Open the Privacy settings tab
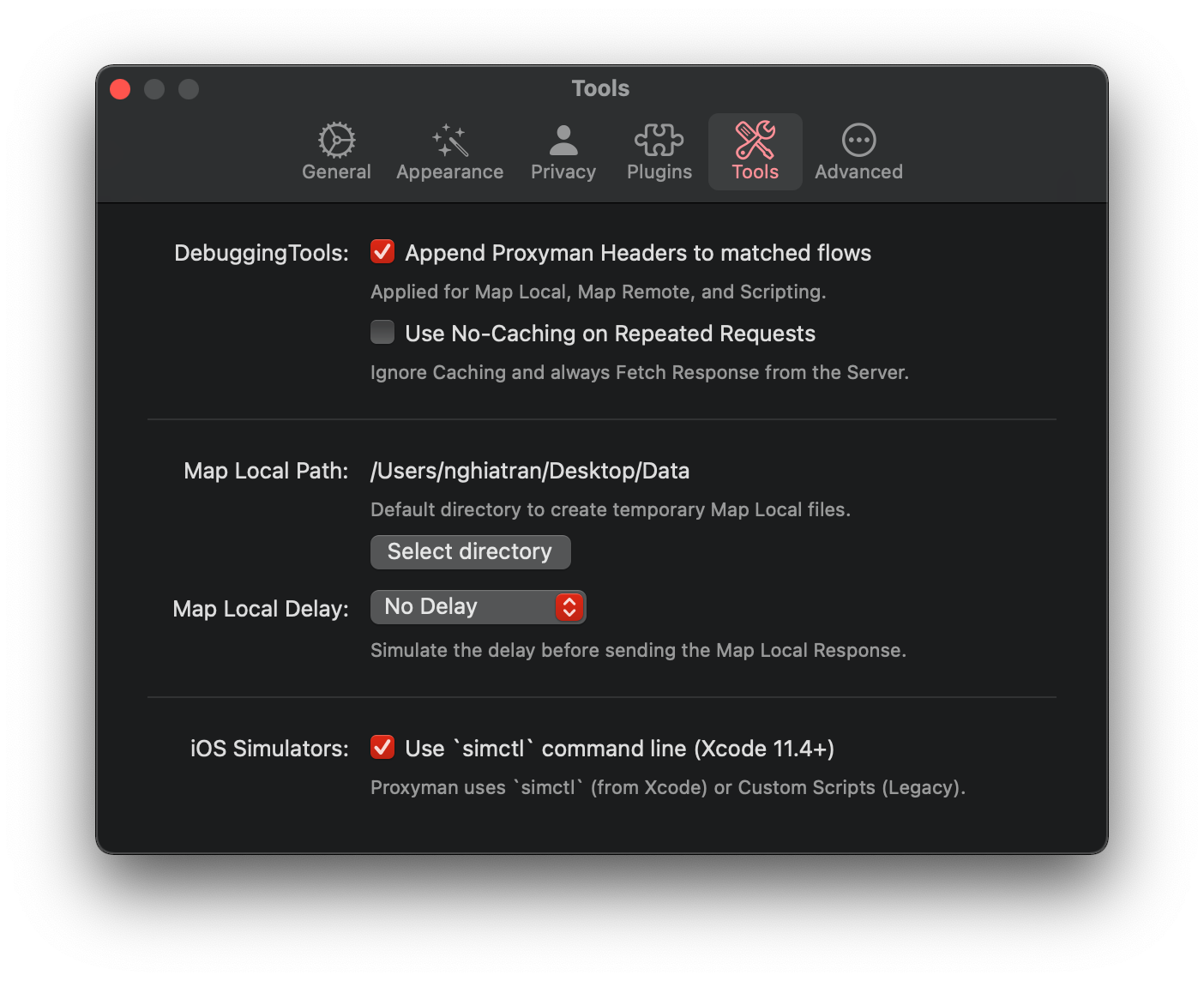 [x=563, y=152]
